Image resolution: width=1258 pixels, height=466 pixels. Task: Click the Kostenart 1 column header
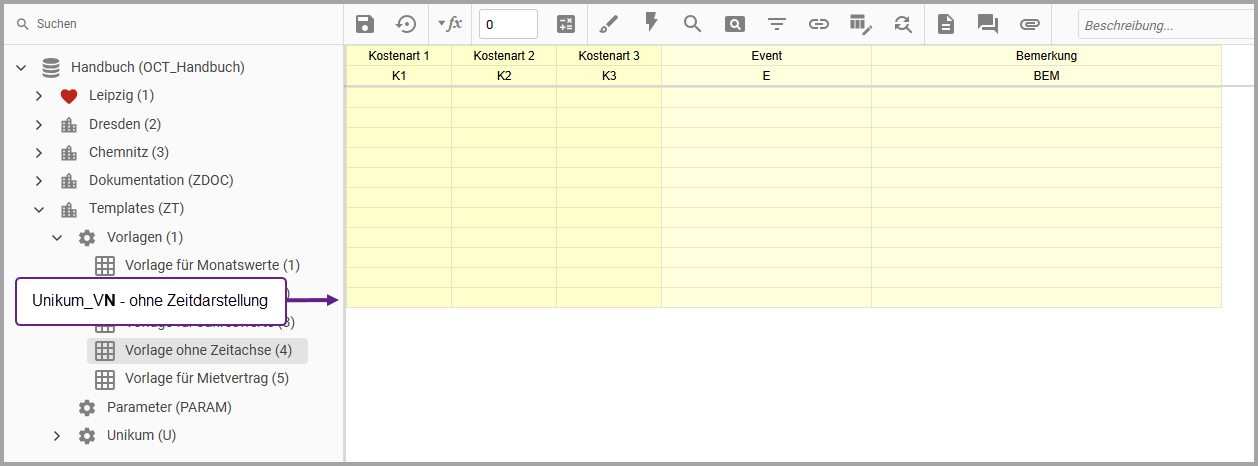(x=399, y=56)
